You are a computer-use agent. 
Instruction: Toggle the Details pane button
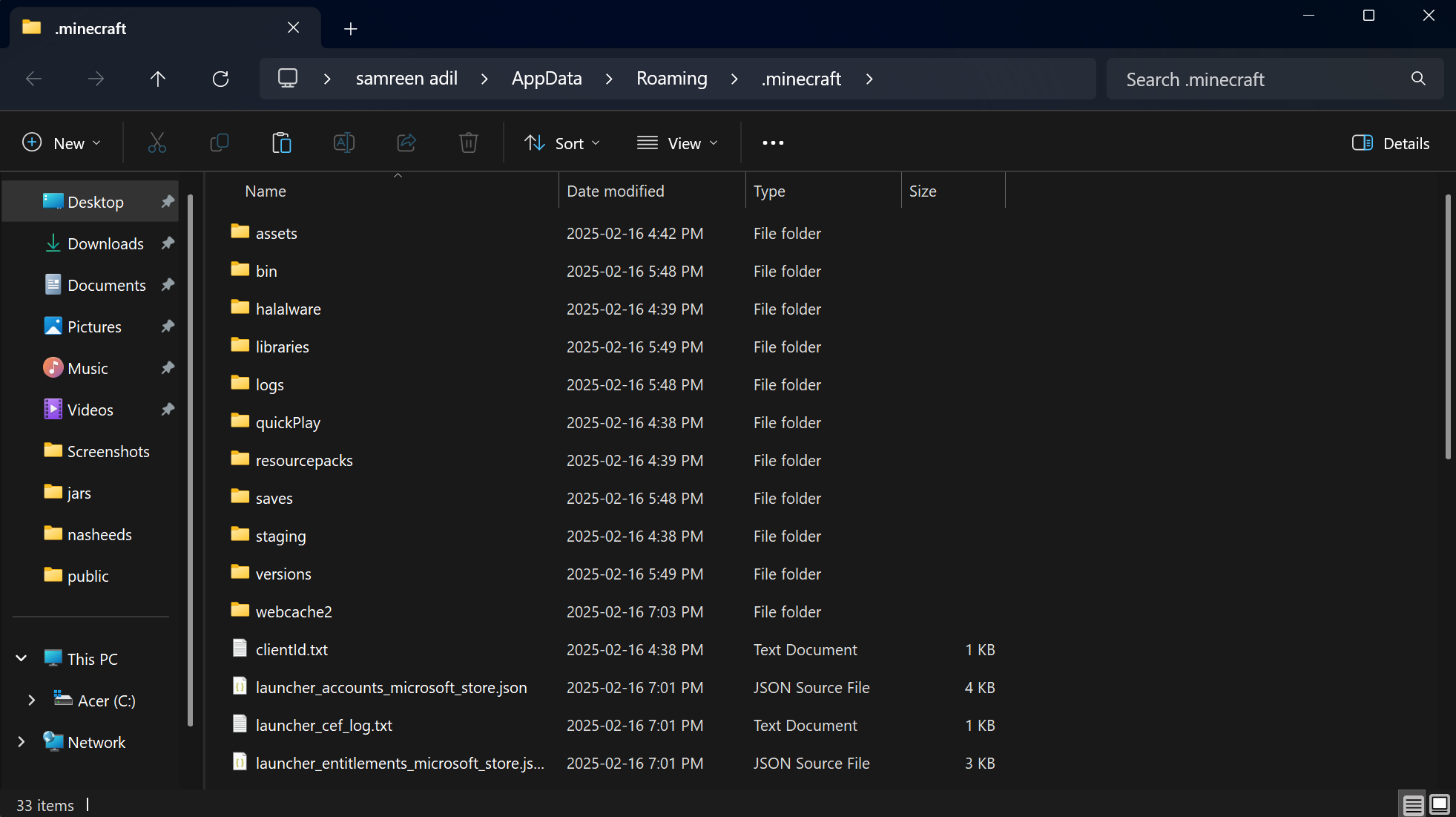coord(1391,143)
